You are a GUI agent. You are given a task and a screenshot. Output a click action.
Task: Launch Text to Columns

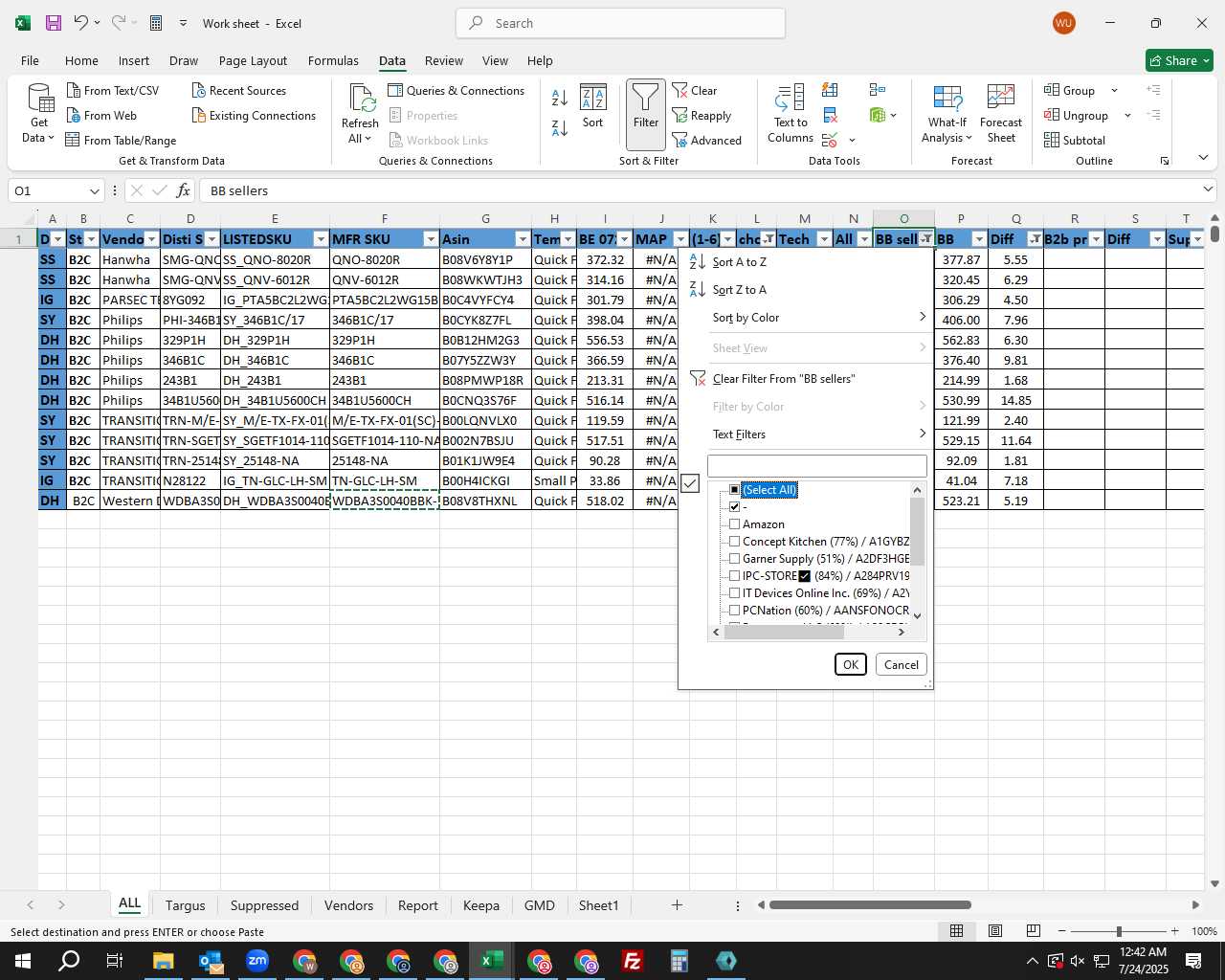point(791,114)
